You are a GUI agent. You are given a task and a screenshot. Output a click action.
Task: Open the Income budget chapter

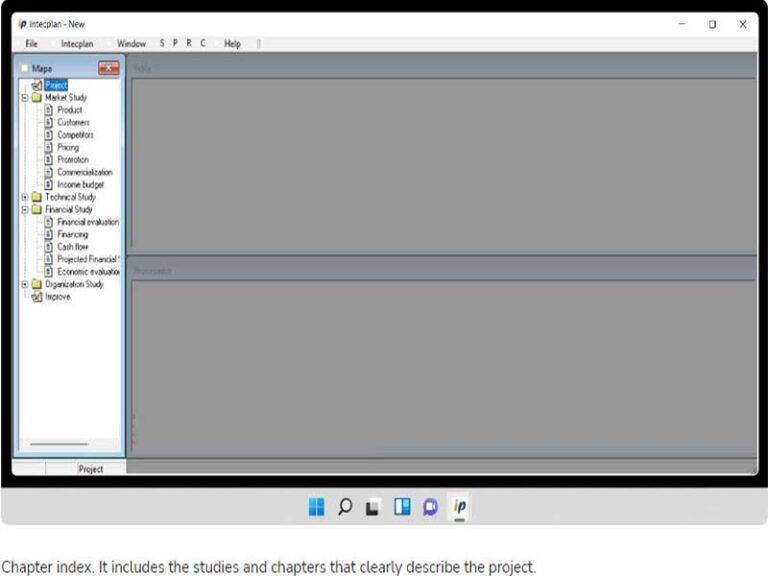pos(80,185)
